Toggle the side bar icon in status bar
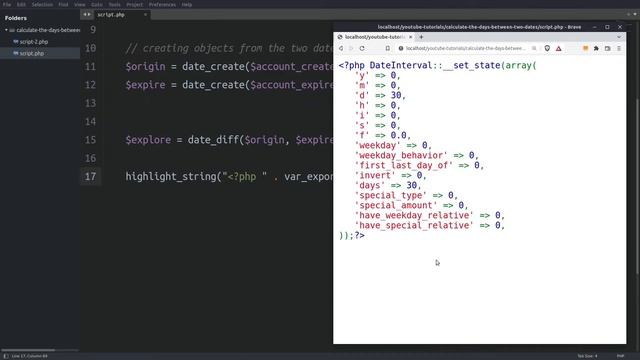640x360 pixels. tap(6, 356)
